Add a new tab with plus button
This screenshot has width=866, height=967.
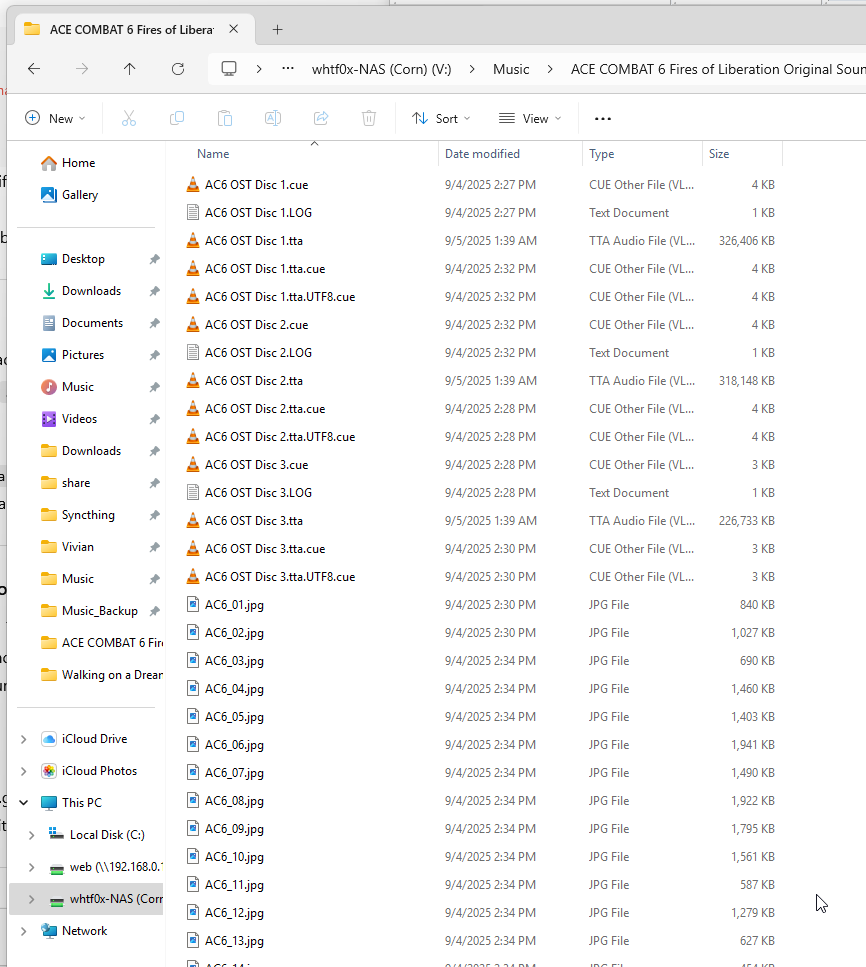click(x=278, y=29)
